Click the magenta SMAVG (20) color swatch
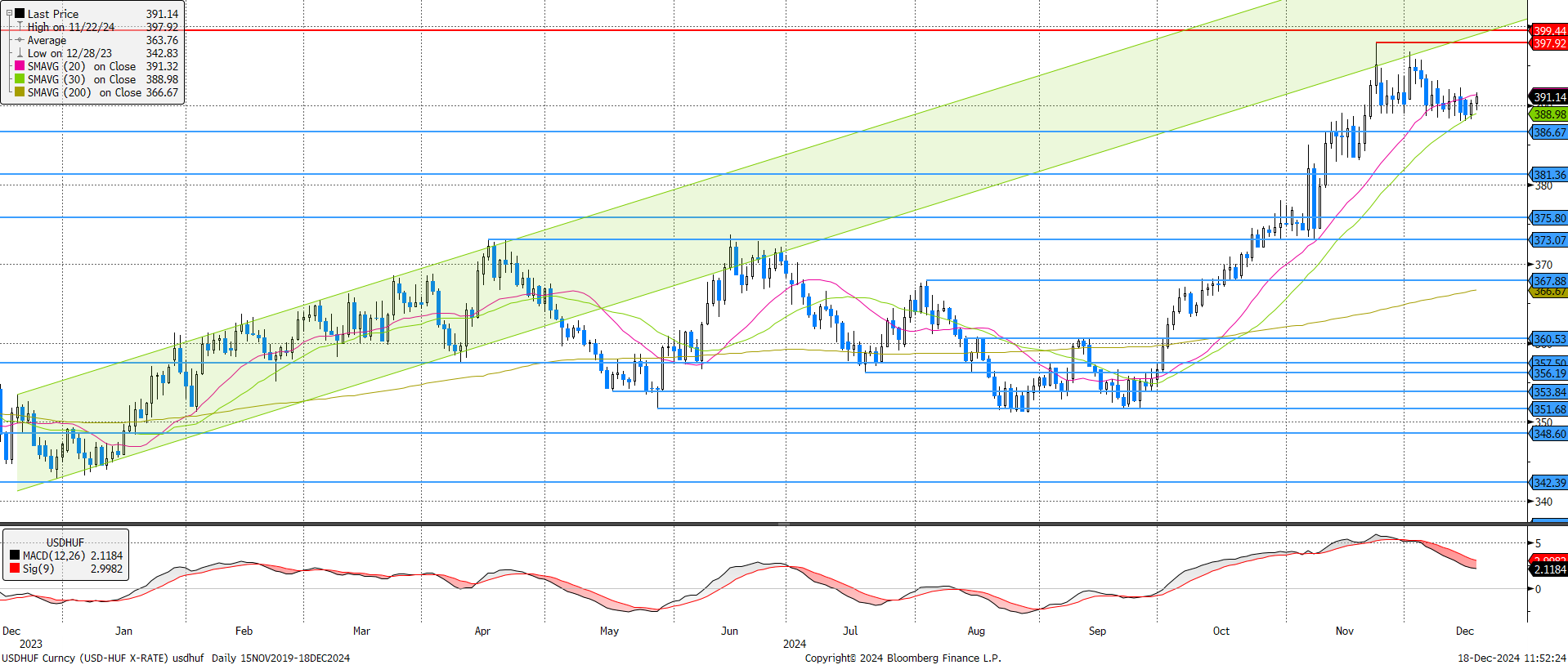 pyautogui.click(x=20, y=66)
